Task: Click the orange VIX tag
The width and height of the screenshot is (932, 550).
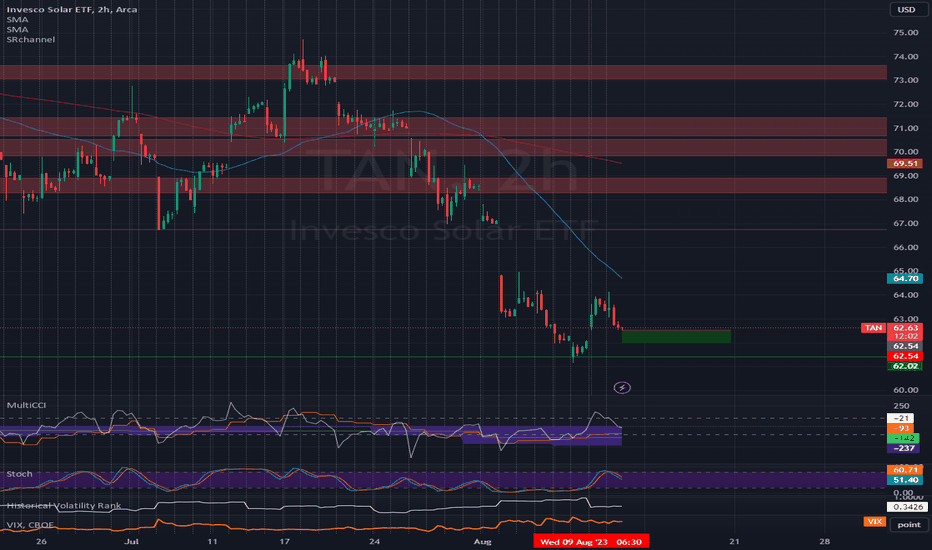Action: pyautogui.click(x=874, y=521)
